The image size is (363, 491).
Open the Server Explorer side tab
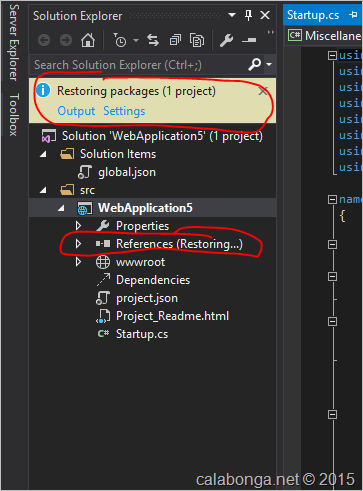pyautogui.click(x=14, y=42)
